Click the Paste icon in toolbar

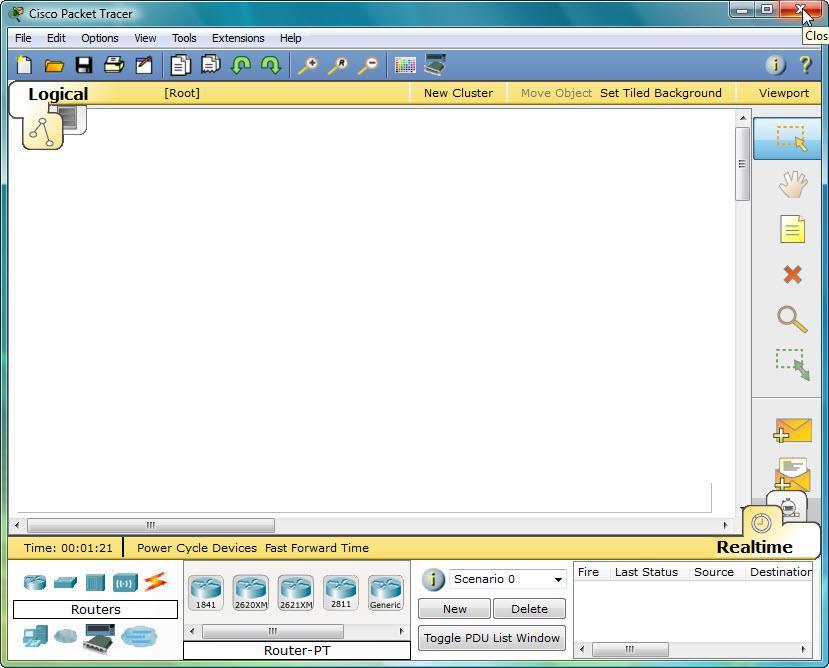211,65
